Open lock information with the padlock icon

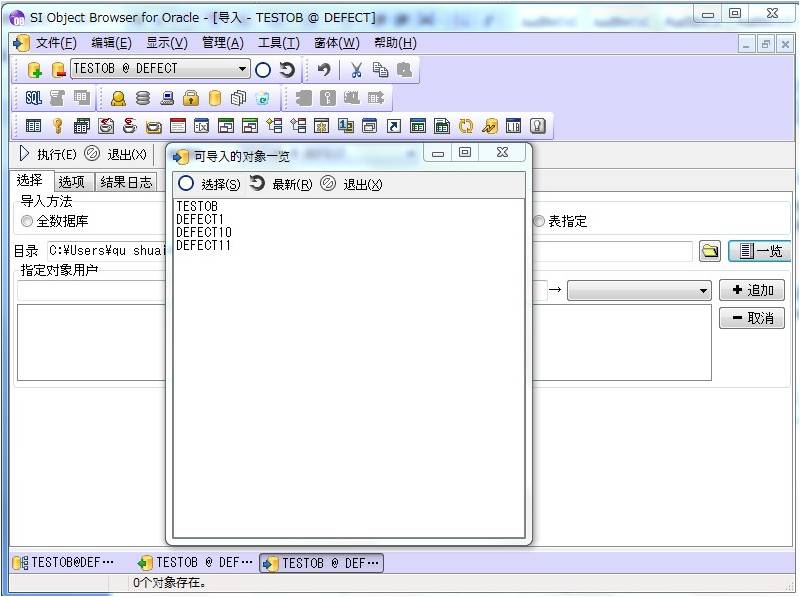click(x=191, y=97)
